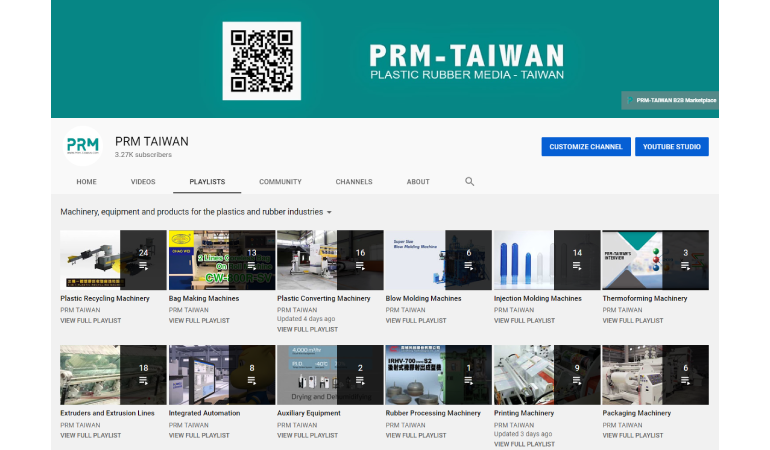Viewport: 770px width, 450px height.
Task: View full playlist for Plastic Converting Machinery
Action: 307,329
